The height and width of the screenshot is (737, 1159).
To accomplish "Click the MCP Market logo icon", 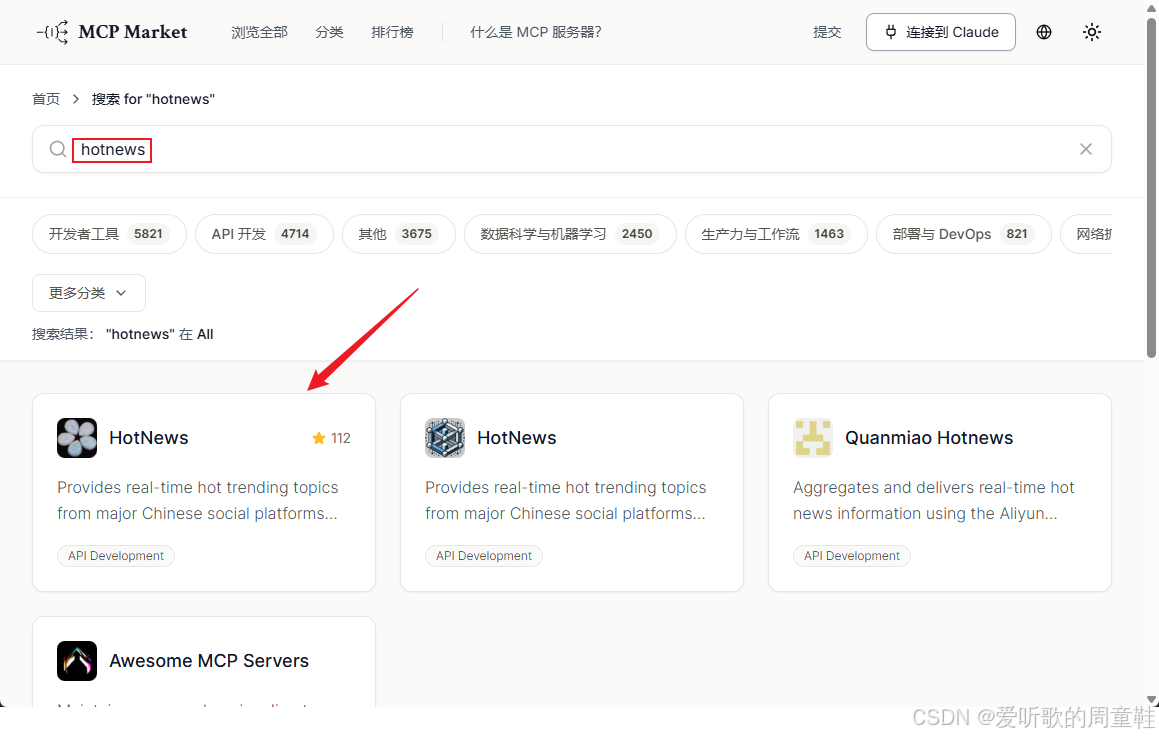I will coord(52,33).
